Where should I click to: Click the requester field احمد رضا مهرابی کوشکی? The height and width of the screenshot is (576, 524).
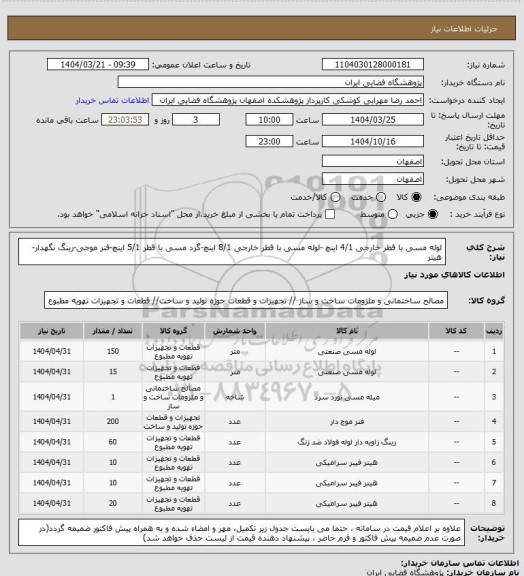[288, 100]
